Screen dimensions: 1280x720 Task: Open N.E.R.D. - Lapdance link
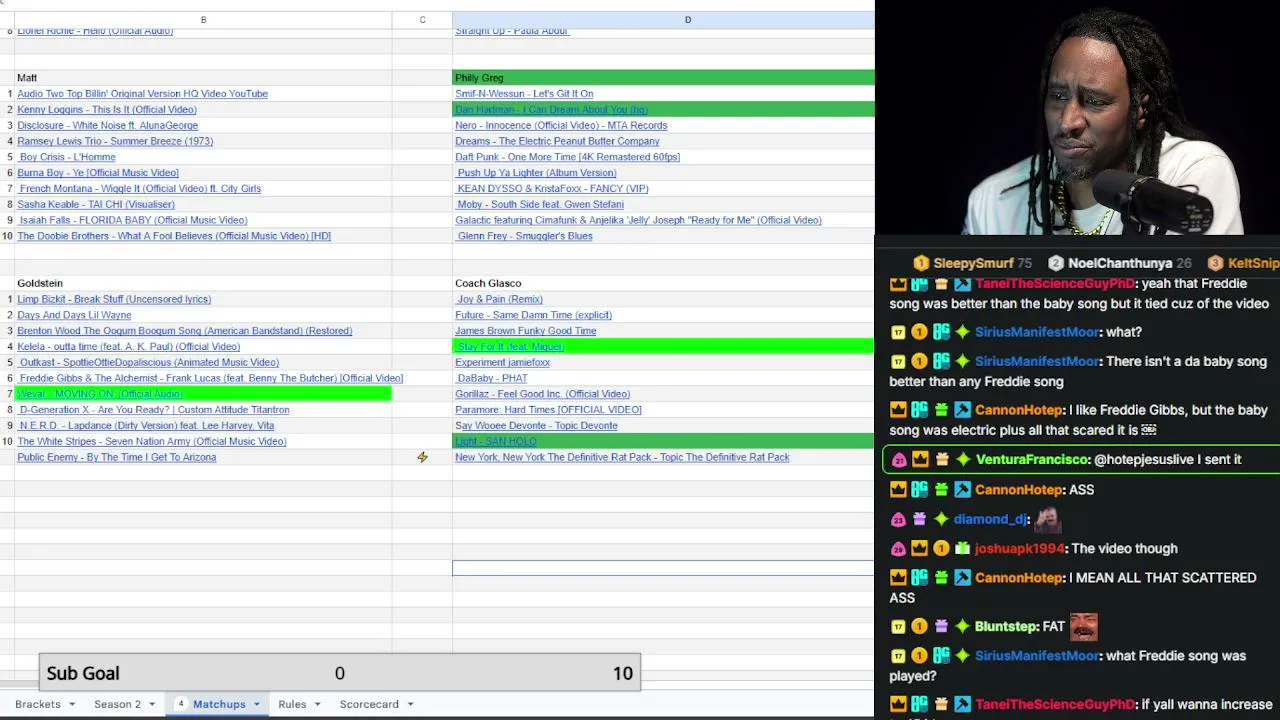click(x=146, y=426)
